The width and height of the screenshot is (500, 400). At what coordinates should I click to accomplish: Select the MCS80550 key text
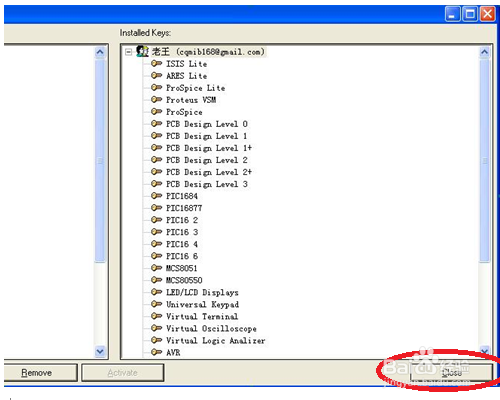(x=184, y=280)
